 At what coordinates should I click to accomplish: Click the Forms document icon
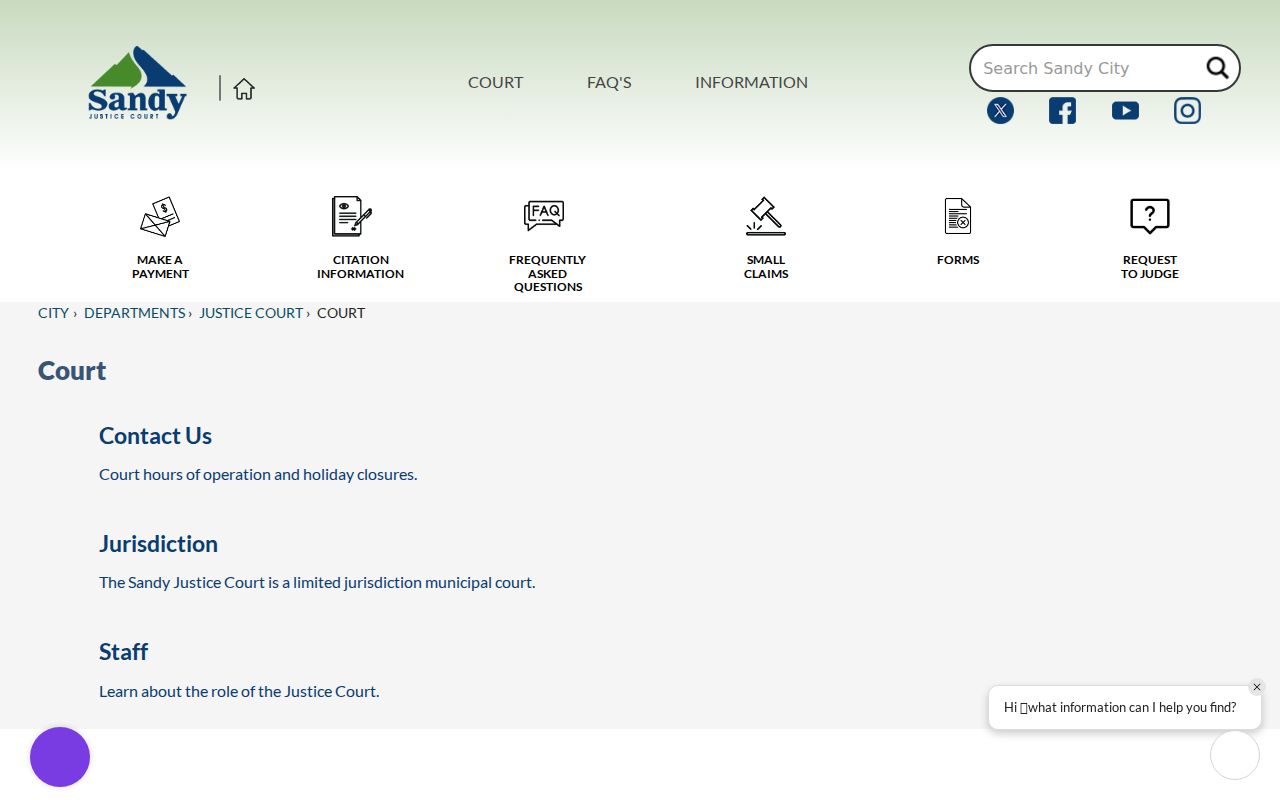tap(958, 216)
